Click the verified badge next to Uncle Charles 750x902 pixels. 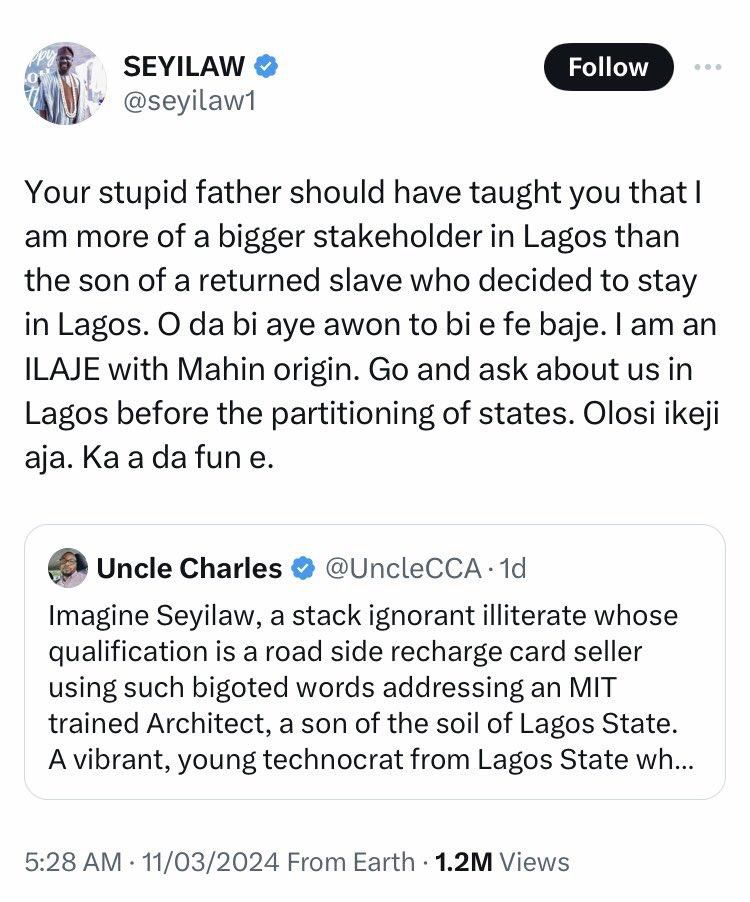click(303, 569)
